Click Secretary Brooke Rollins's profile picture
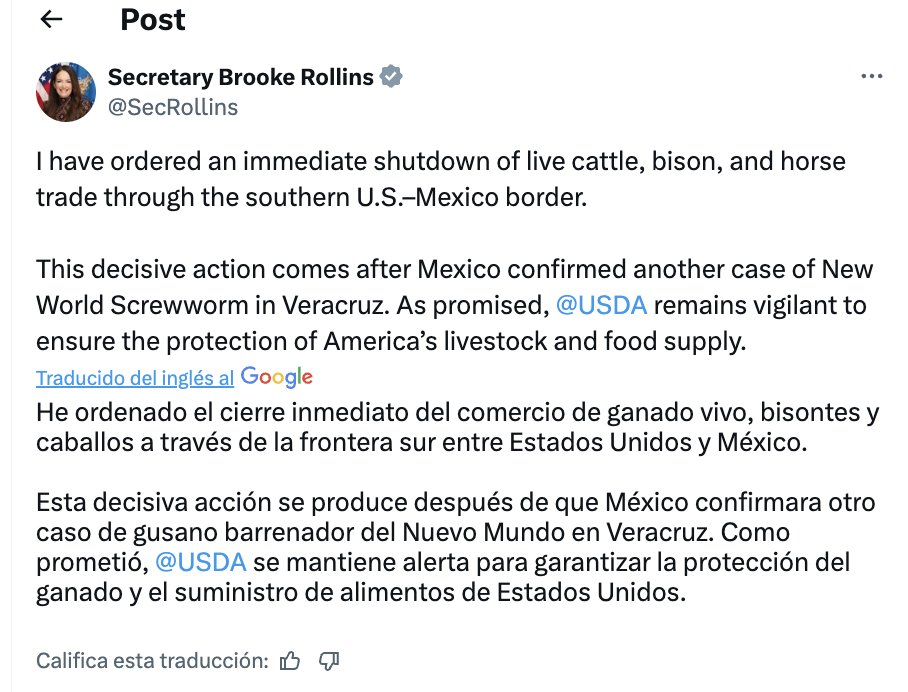 (65, 91)
